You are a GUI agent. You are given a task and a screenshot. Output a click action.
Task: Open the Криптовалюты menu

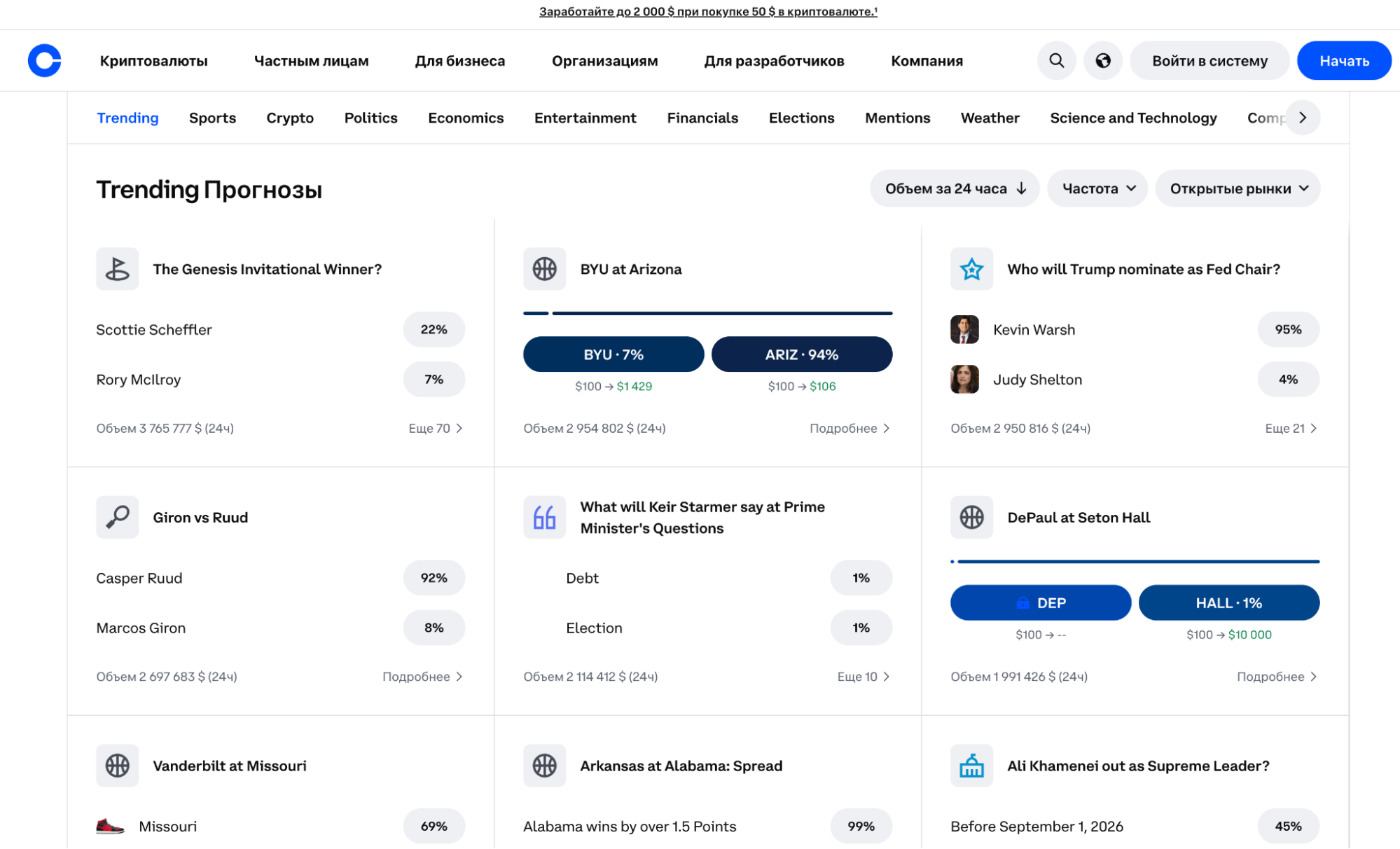pyautogui.click(x=153, y=61)
